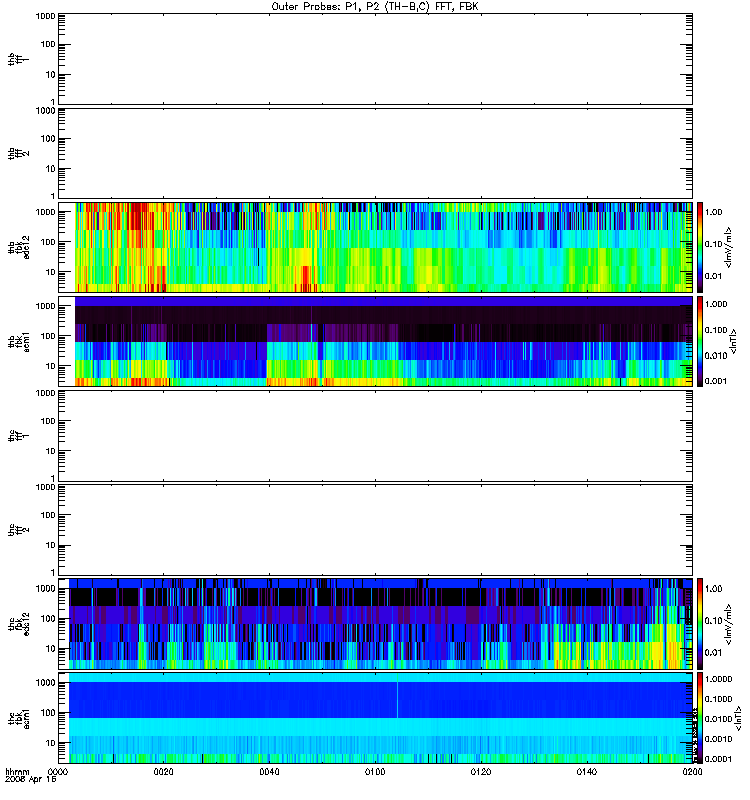This screenshot has width=750, height=800.
Task: Click the 0.010 tick on thb scm1 color bar
Action: click(x=716, y=356)
